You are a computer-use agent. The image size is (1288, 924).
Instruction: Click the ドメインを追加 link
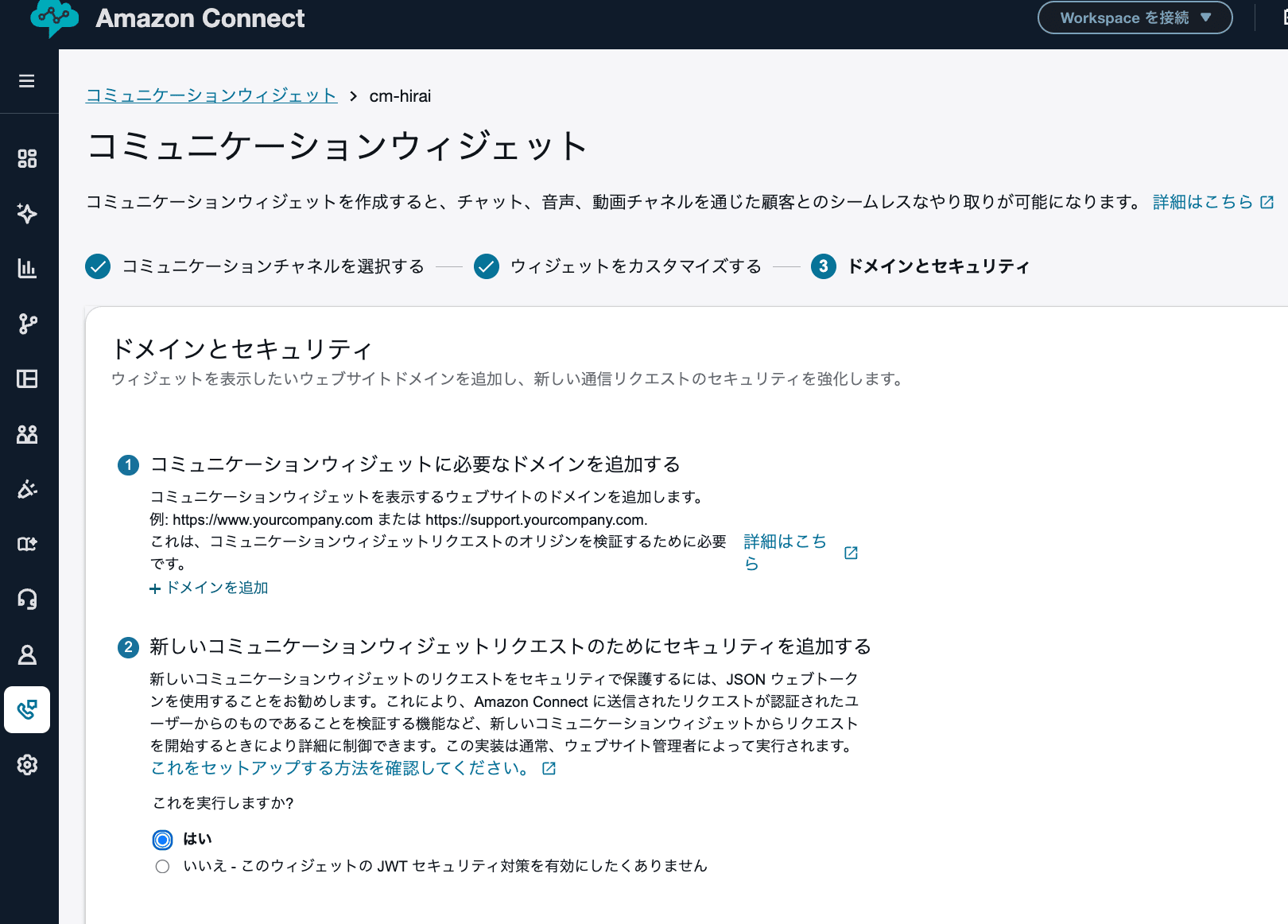click(x=217, y=588)
